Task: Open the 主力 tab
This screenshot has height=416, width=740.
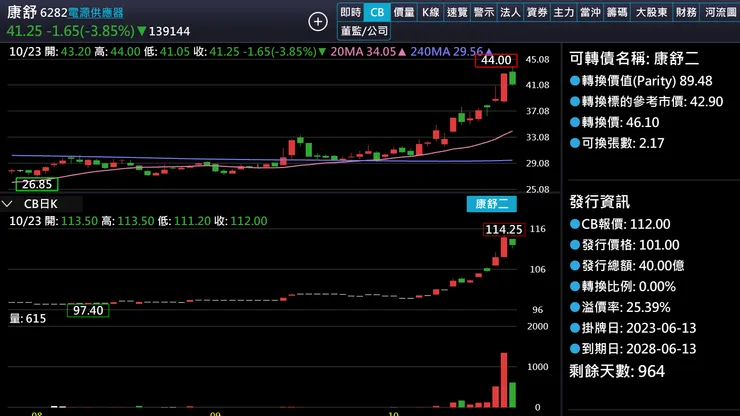Action: pyautogui.click(x=563, y=12)
